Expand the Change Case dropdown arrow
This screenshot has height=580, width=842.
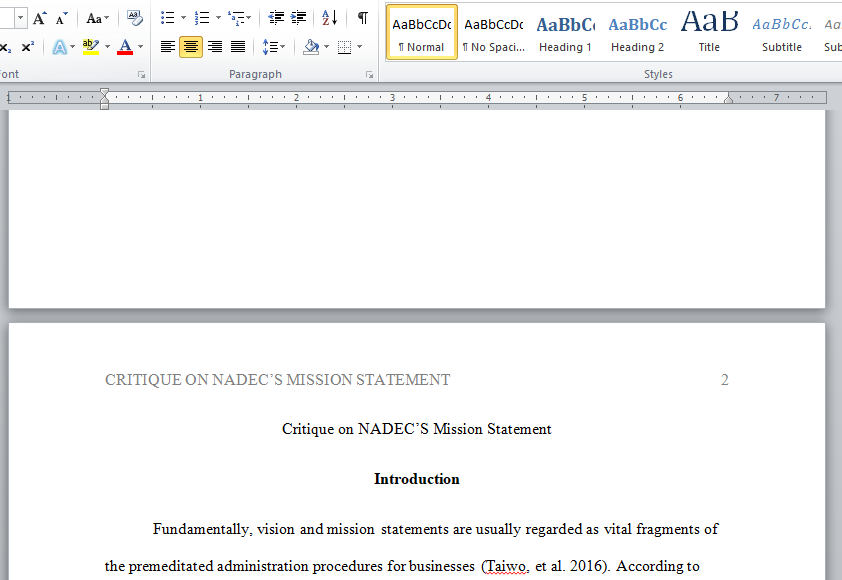[106, 19]
